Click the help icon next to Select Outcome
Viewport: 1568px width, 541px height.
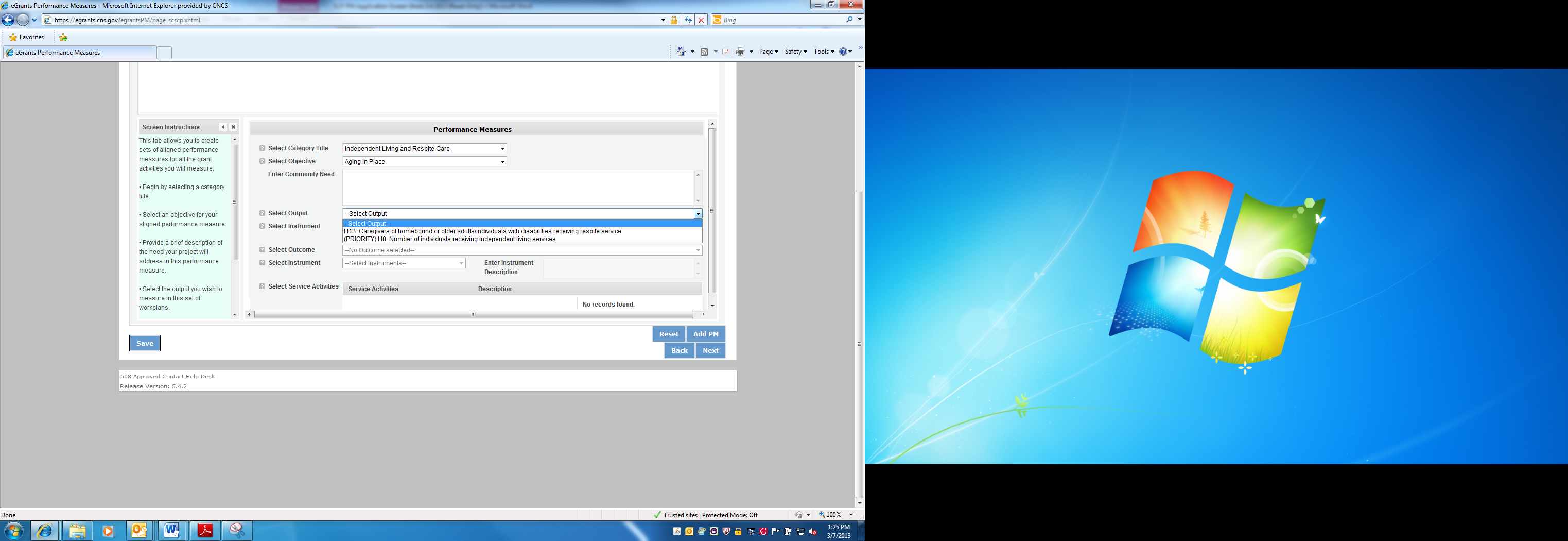263,250
